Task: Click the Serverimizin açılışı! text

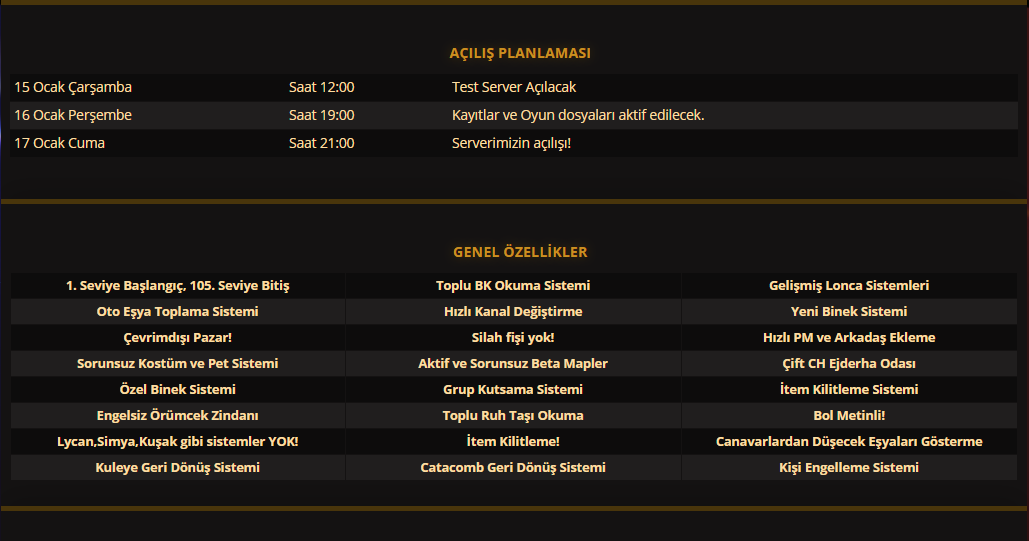Action: point(511,143)
